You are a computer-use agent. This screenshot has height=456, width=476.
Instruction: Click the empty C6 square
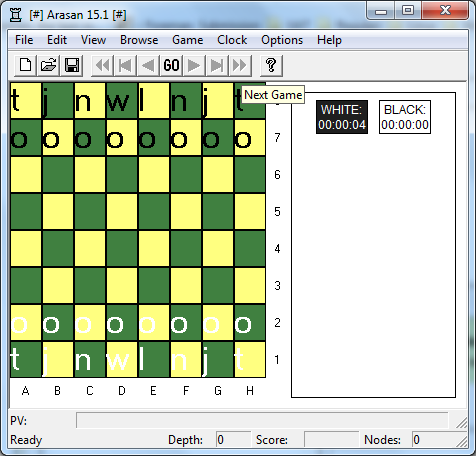pyautogui.click(x=90, y=175)
